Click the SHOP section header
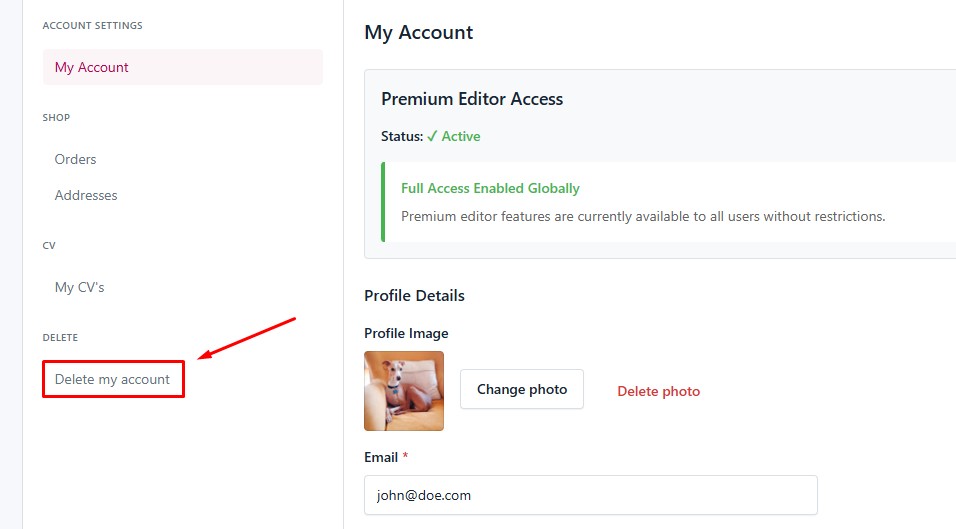956x529 pixels. coord(56,118)
